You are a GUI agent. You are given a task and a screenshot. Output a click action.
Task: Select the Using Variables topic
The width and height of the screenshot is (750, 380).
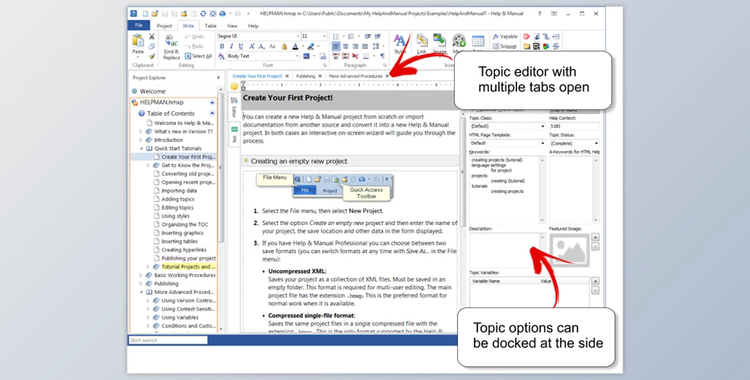(x=179, y=317)
